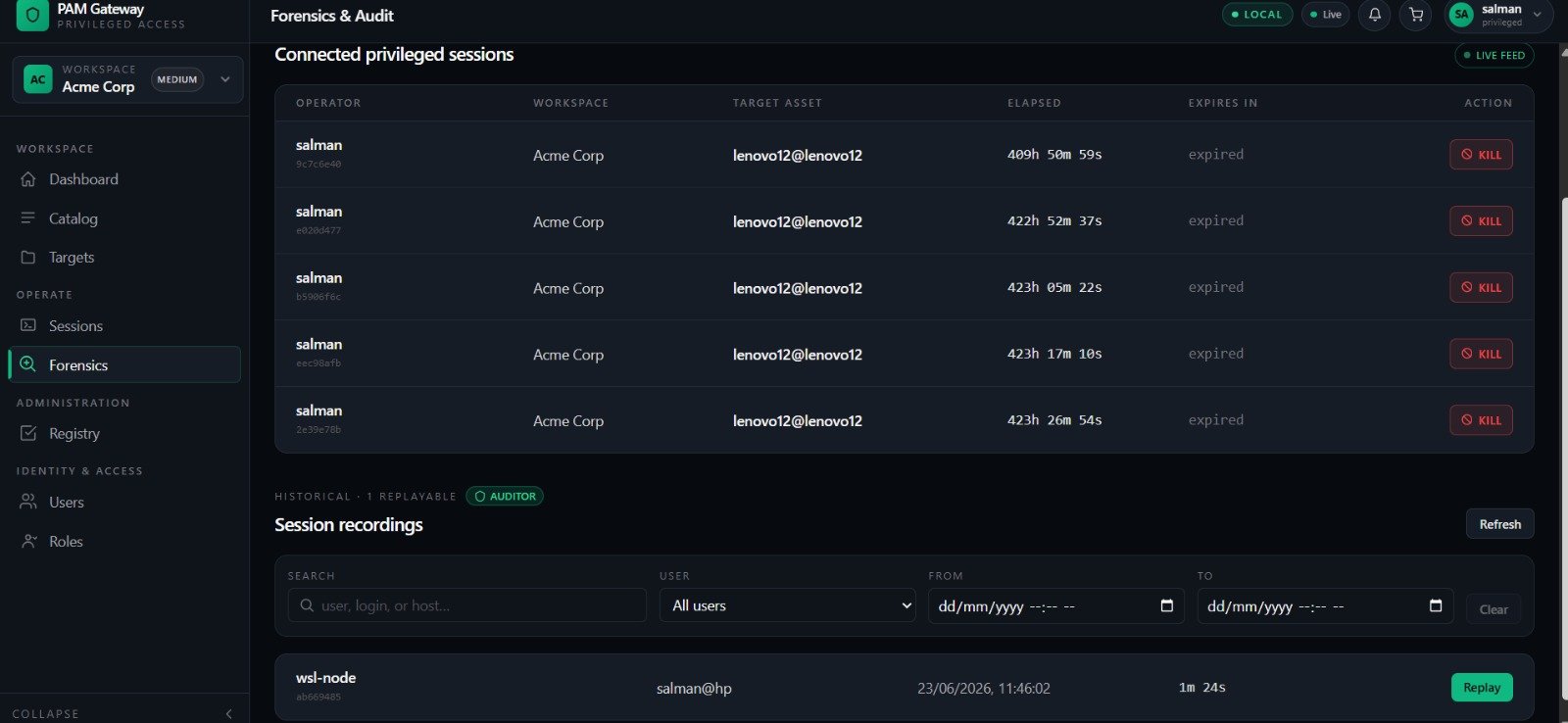Open the Users people icon

(x=28, y=502)
